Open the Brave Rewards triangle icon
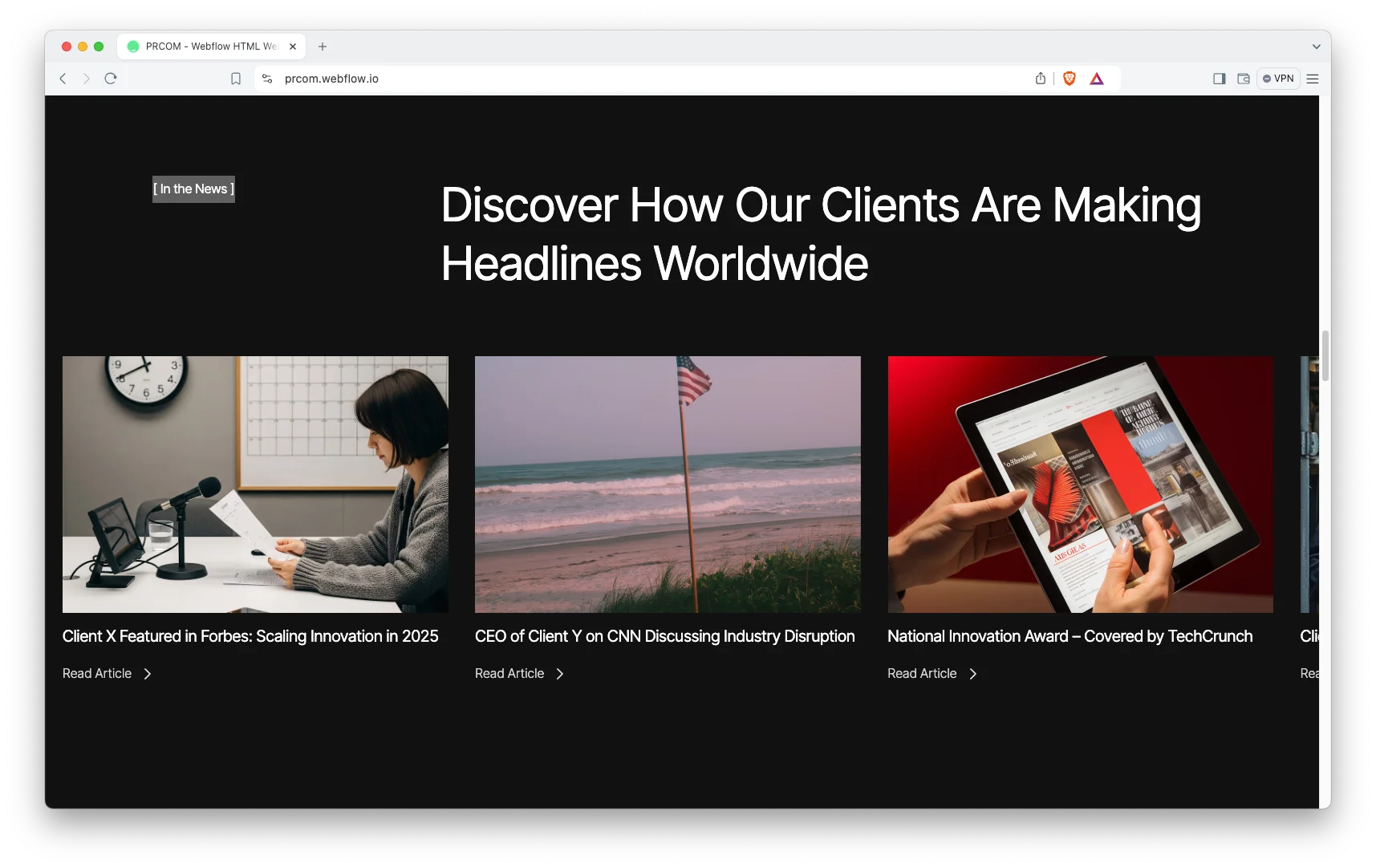Image resolution: width=1376 pixels, height=868 pixels. 1097,79
